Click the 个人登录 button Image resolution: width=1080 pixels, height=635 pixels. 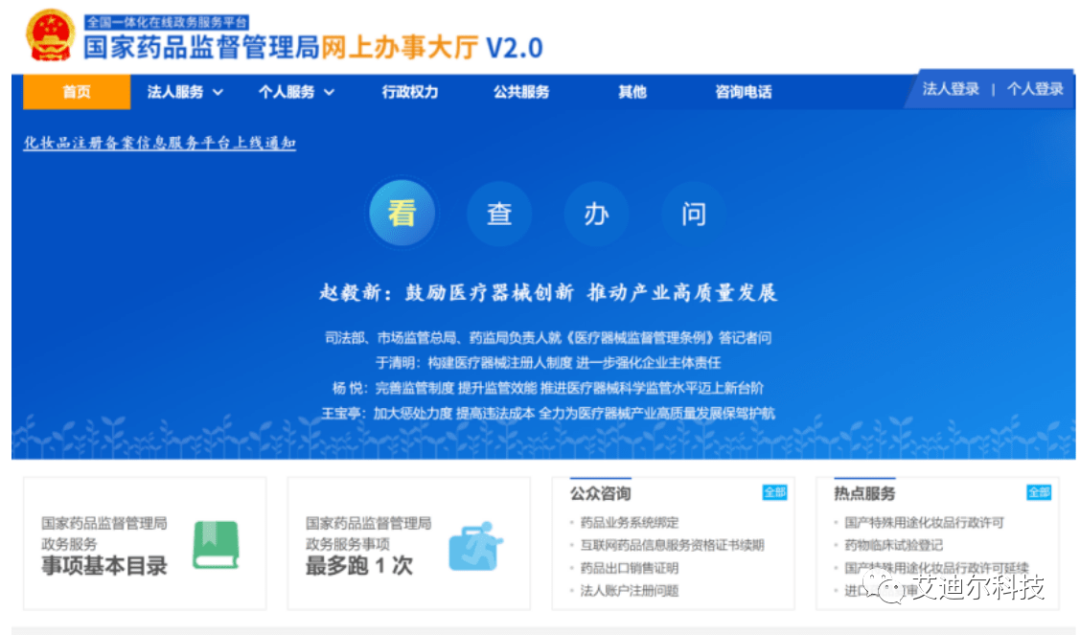coord(1034,88)
